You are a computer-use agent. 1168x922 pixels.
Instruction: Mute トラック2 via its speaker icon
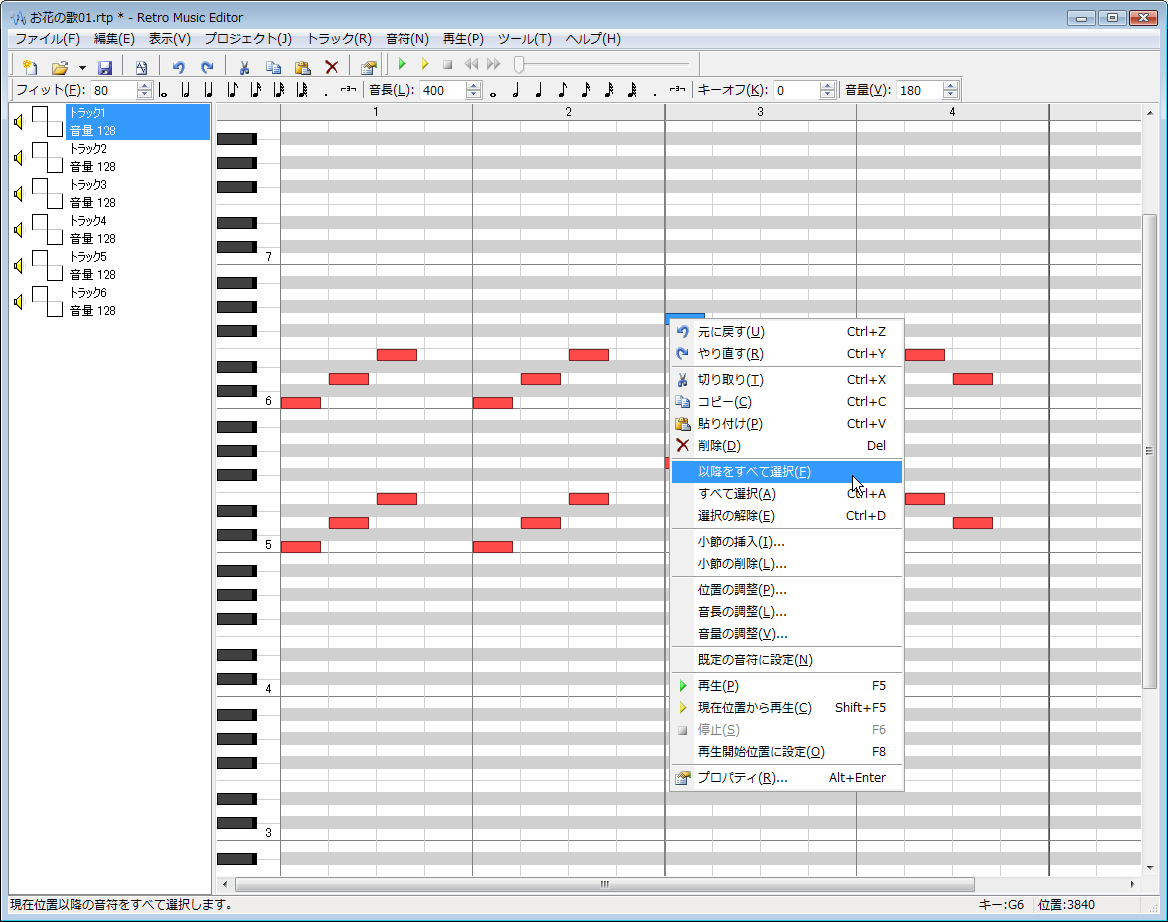click(20, 157)
